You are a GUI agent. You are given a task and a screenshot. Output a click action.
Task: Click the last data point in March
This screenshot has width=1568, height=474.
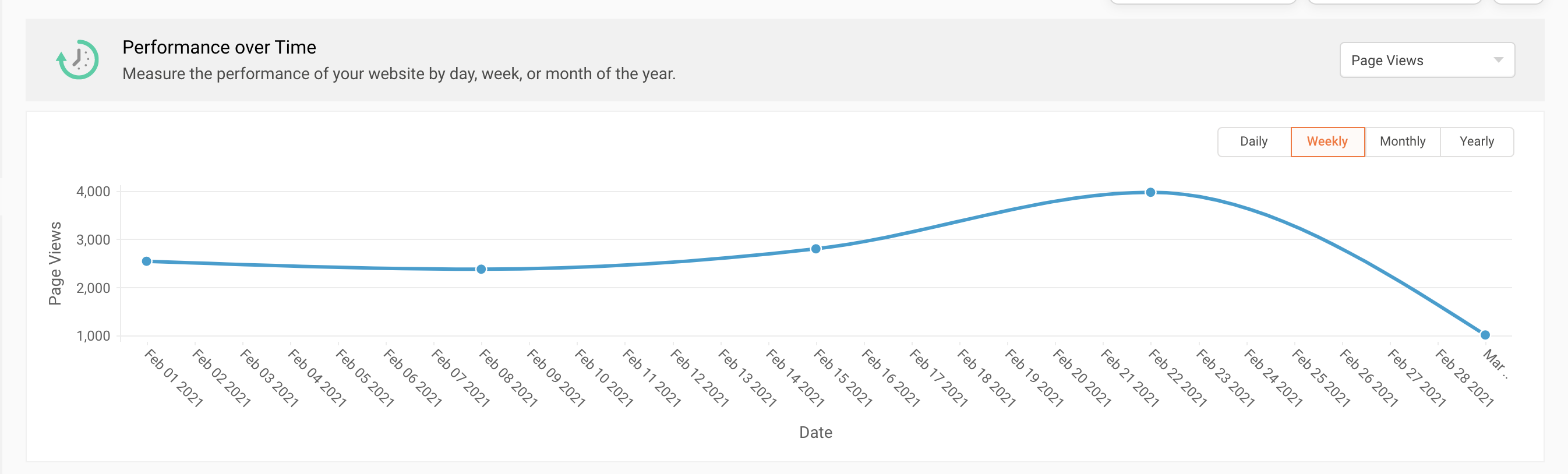click(x=1485, y=335)
